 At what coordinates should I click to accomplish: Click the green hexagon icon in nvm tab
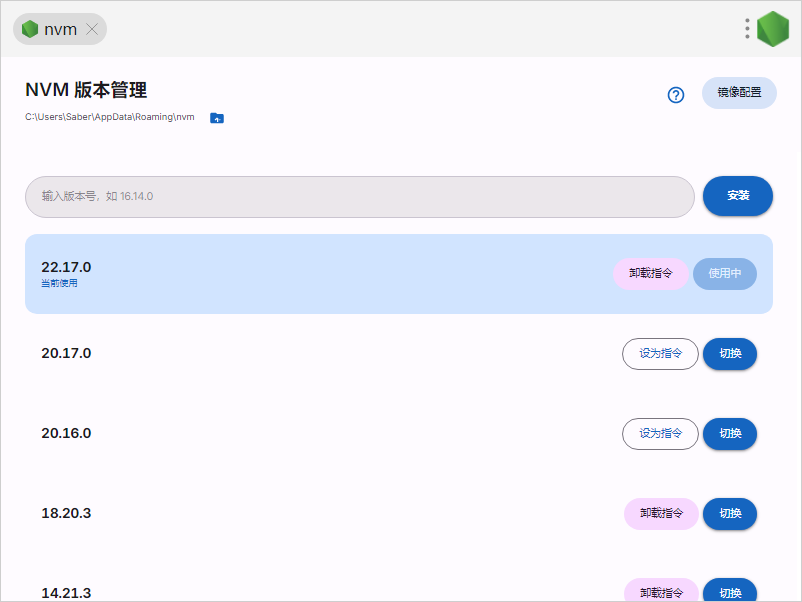tap(30, 29)
